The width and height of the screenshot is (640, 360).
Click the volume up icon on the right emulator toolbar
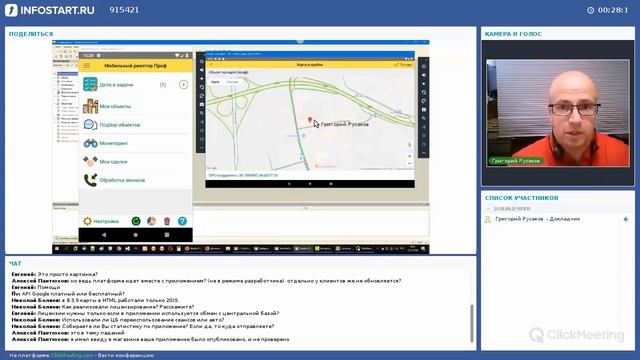(x=424, y=75)
